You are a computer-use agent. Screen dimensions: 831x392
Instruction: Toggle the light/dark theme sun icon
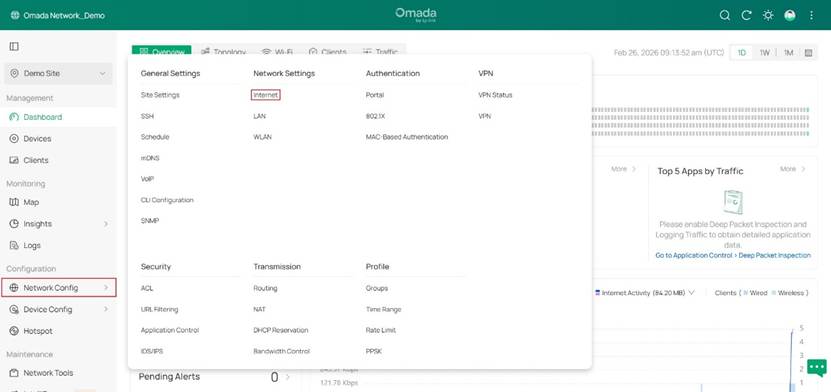[768, 15]
